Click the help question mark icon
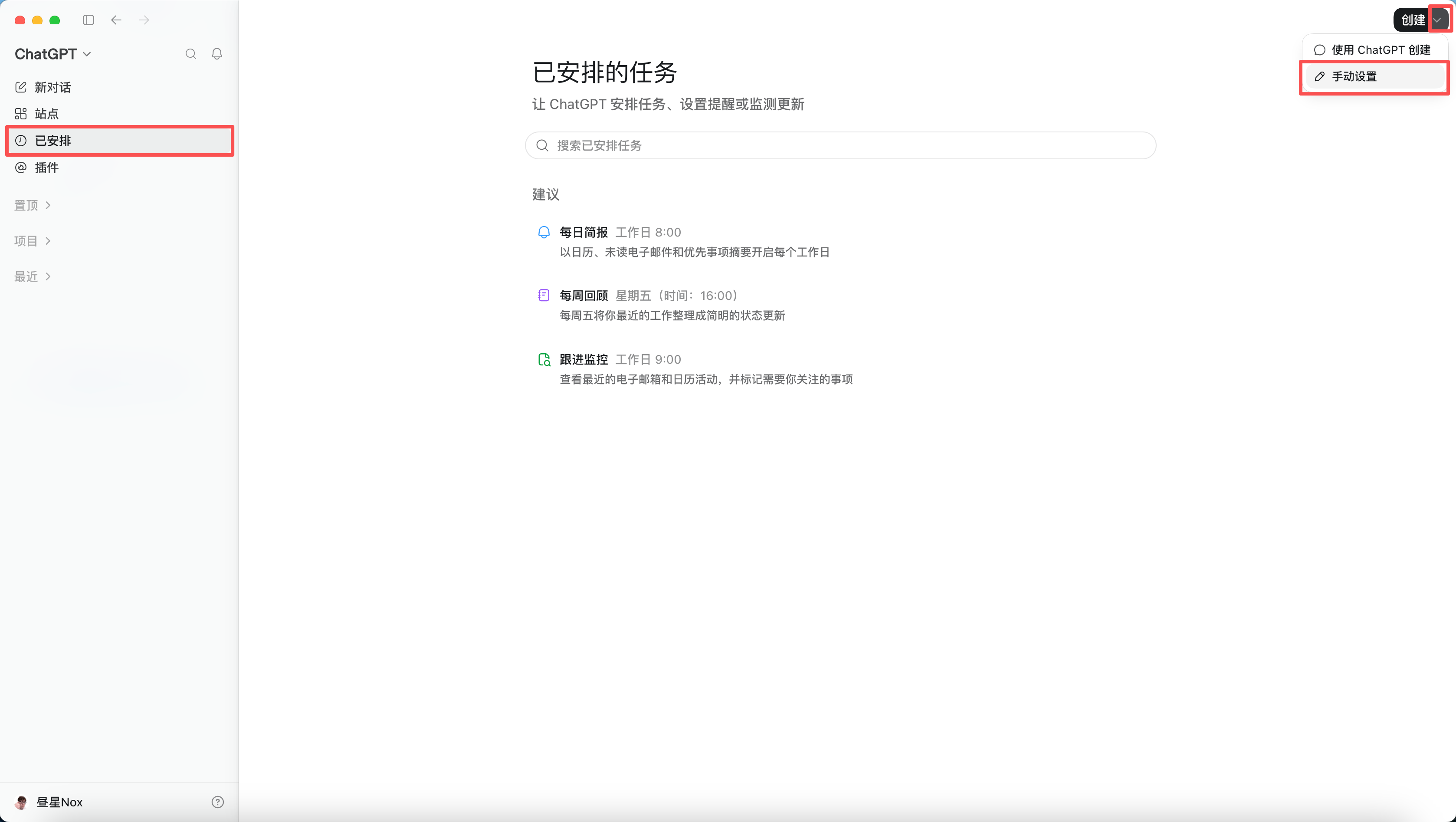1456x822 pixels. tap(218, 802)
